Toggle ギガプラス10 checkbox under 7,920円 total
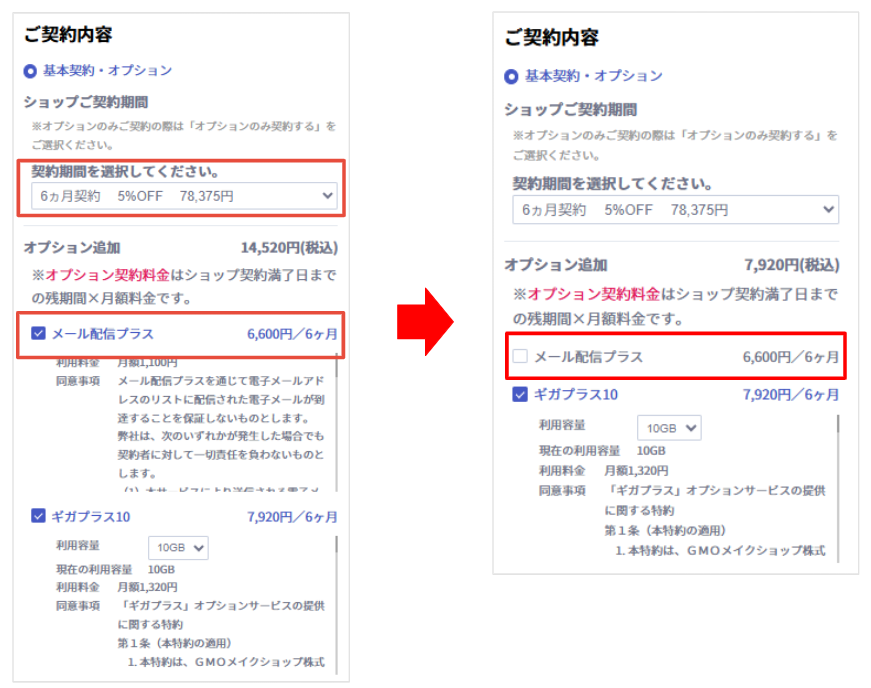This screenshot has height=688, width=871. click(520, 395)
